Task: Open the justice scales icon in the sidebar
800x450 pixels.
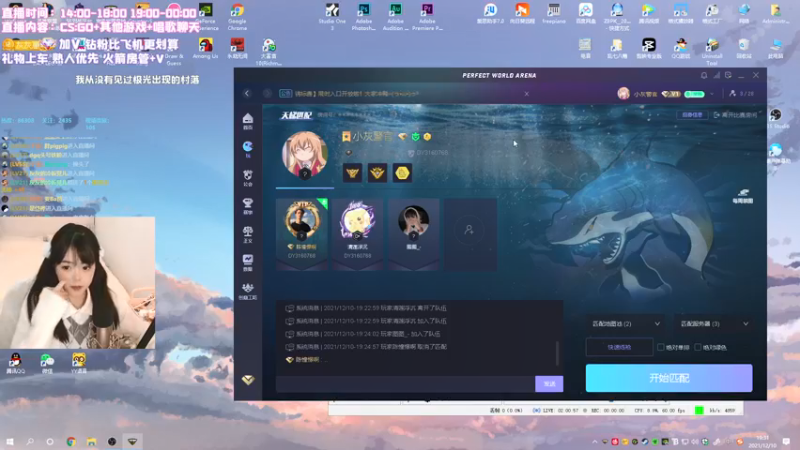Action: coord(247,234)
